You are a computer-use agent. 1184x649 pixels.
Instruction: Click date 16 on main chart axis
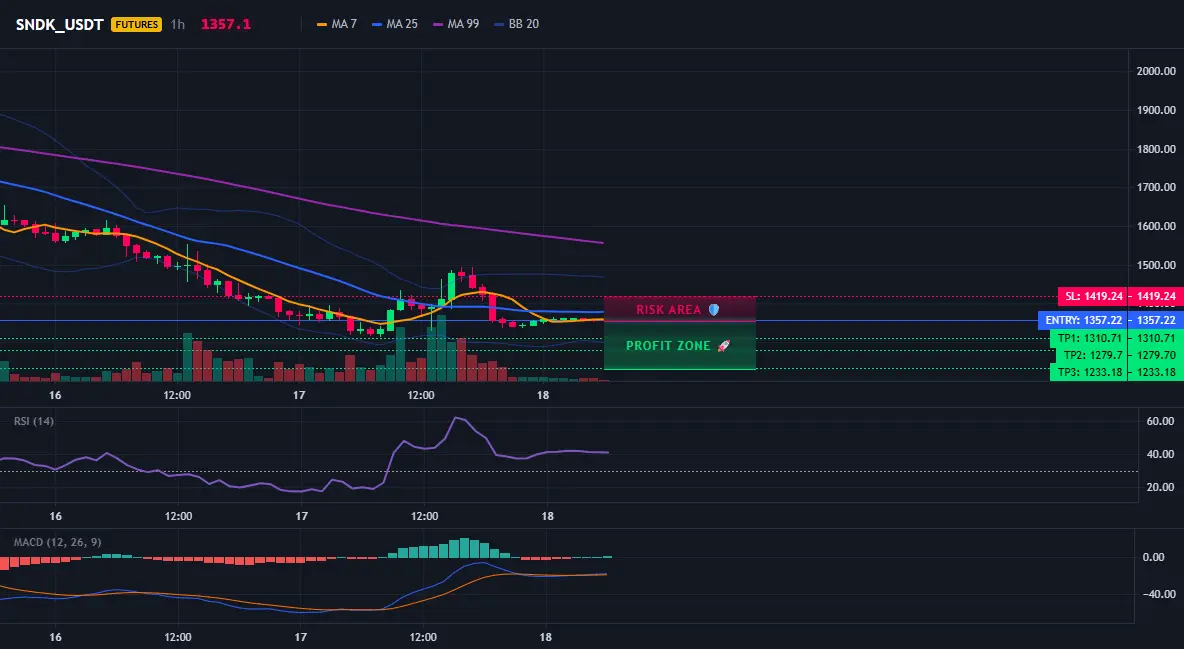point(55,395)
